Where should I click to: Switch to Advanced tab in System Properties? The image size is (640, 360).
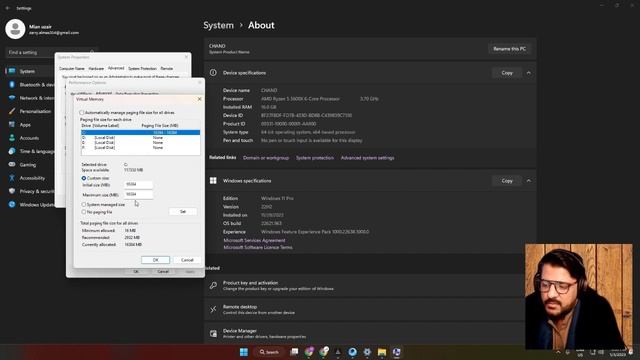(116, 68)
